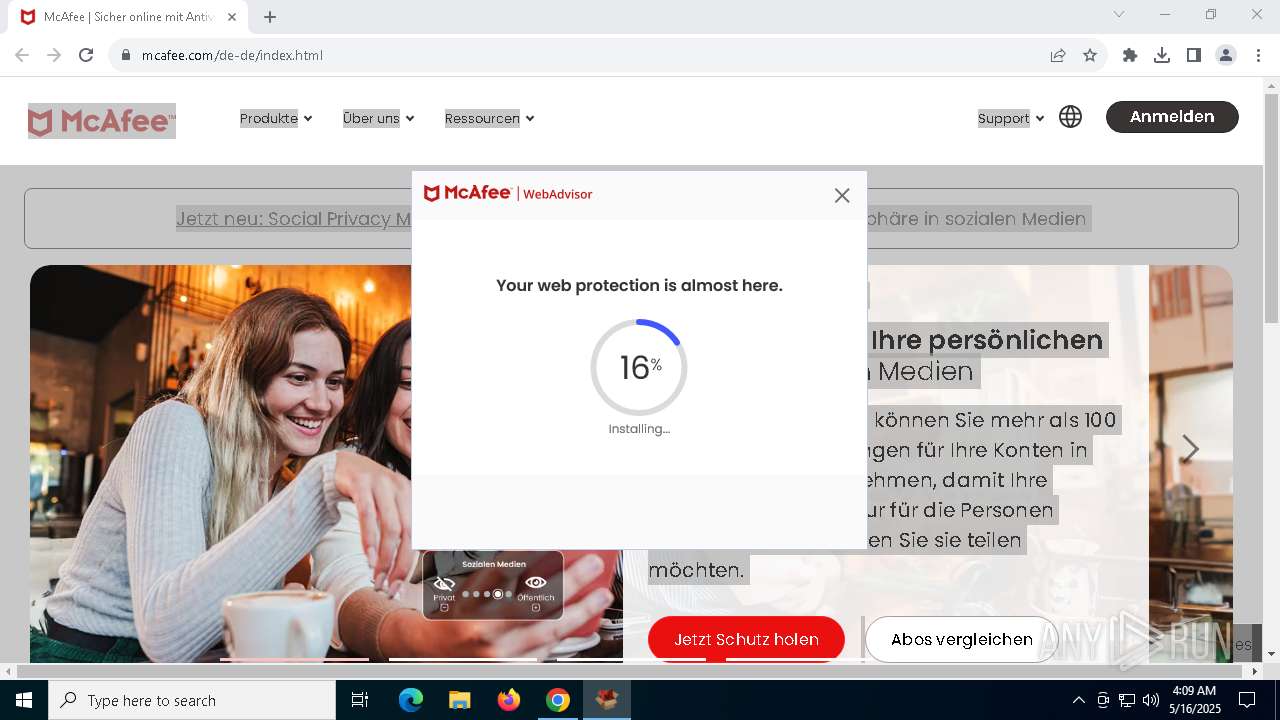Switch to Chrome on taskbar
The image size is (1280, 720).
[558, 700]
